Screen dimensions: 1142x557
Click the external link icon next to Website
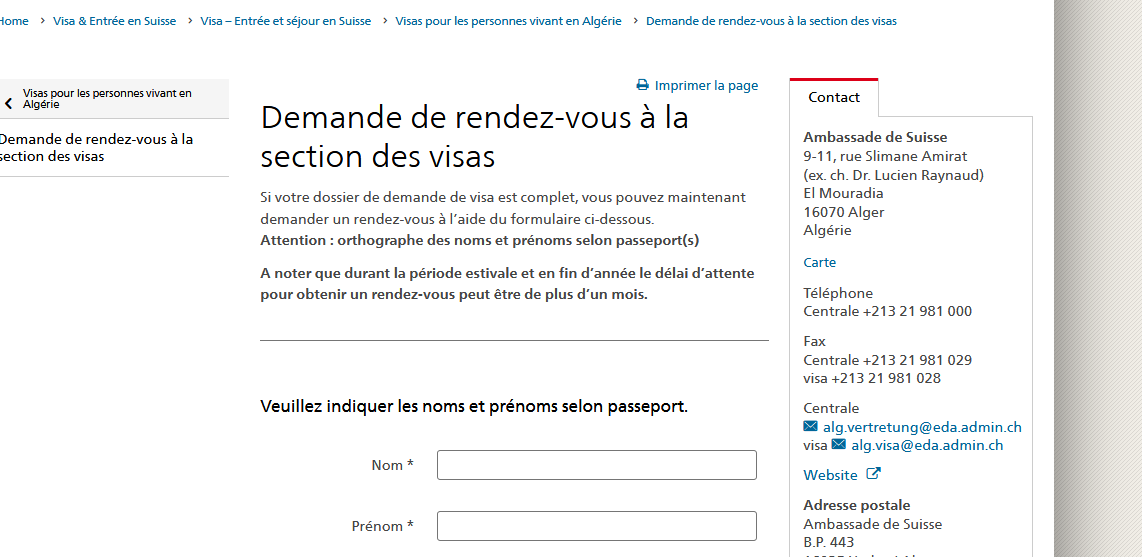tap(873, 474)
